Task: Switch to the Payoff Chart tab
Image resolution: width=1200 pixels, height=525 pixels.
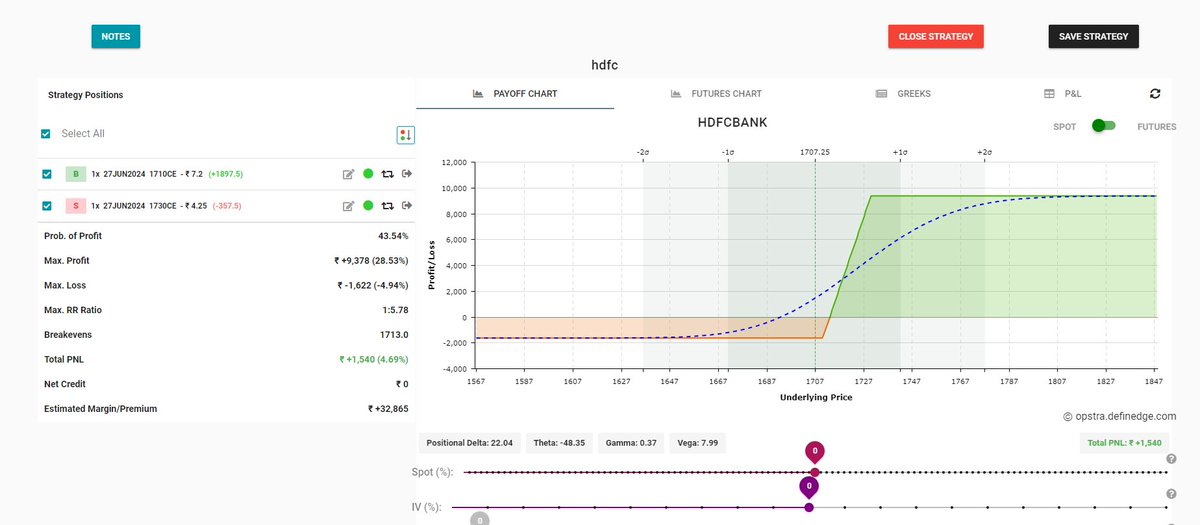Action: [515, 93]
